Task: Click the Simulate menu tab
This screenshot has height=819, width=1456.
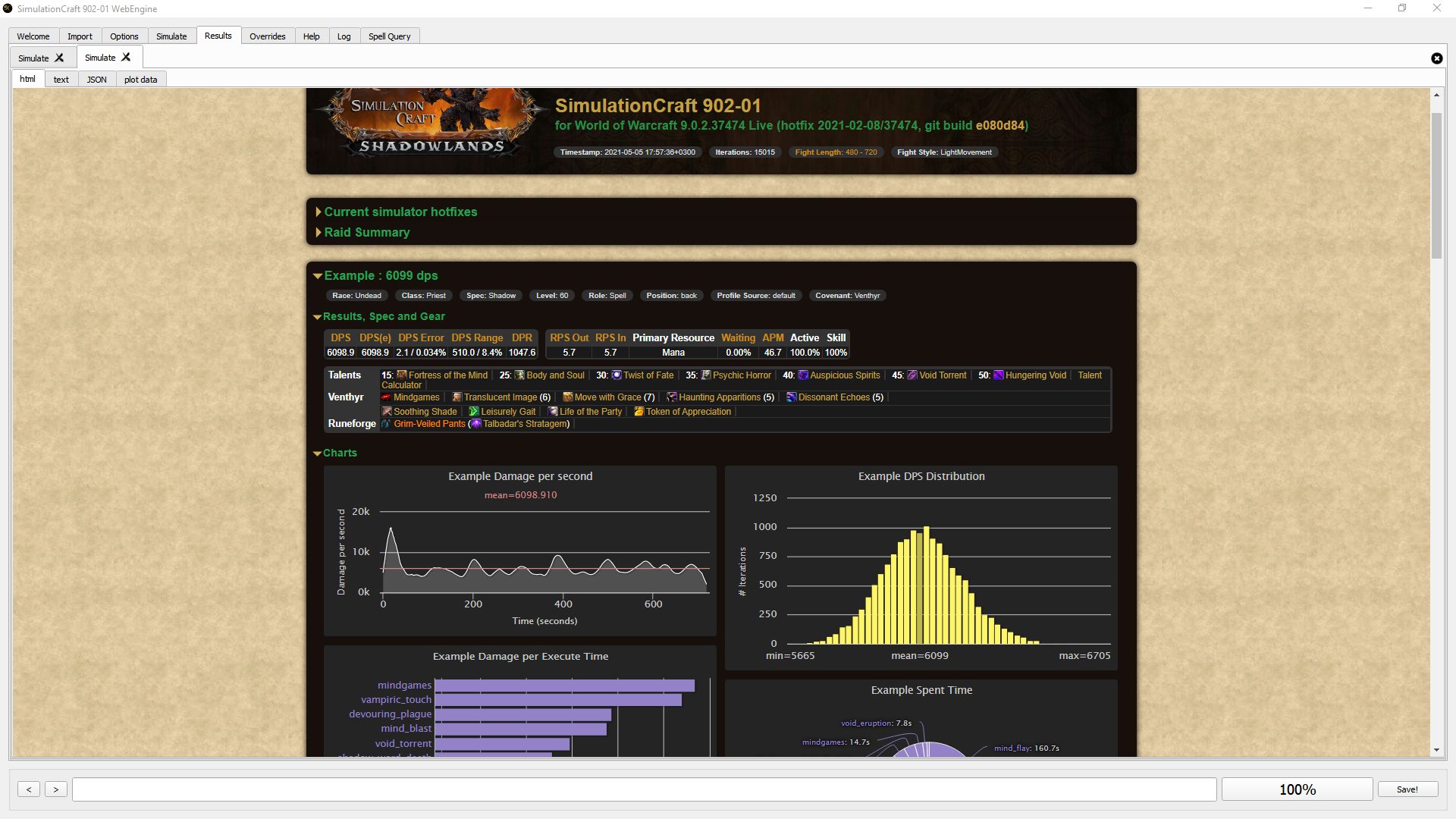Action: 172,36
